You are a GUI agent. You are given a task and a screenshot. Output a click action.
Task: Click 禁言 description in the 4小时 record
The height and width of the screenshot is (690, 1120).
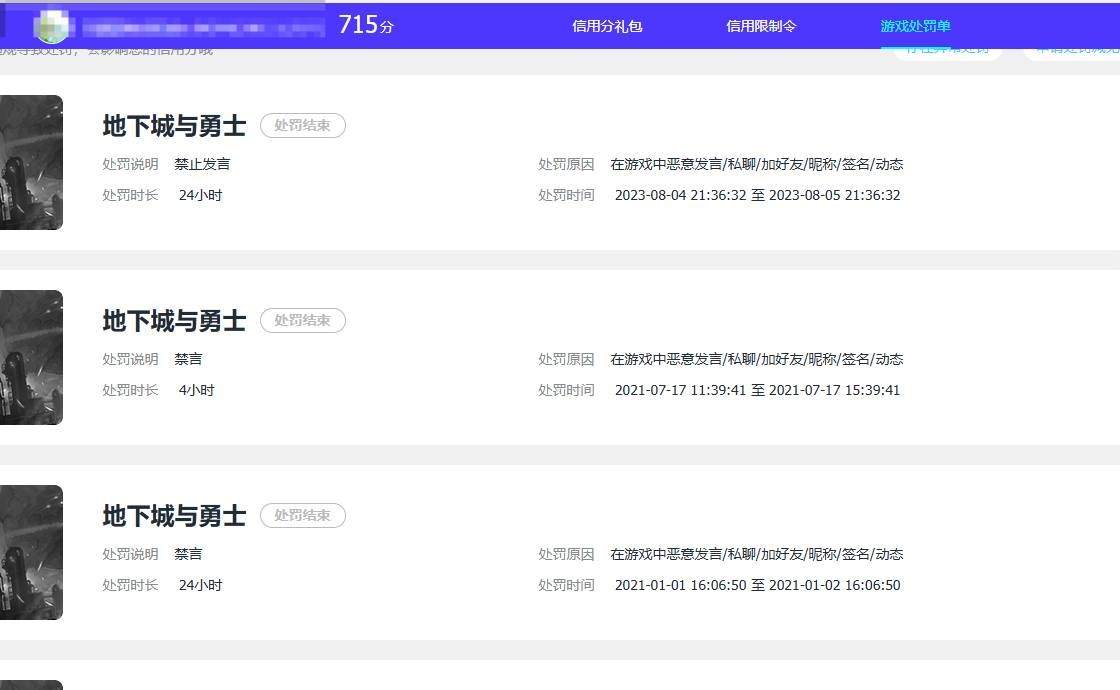pyautogui.click(x=188, y=359)
